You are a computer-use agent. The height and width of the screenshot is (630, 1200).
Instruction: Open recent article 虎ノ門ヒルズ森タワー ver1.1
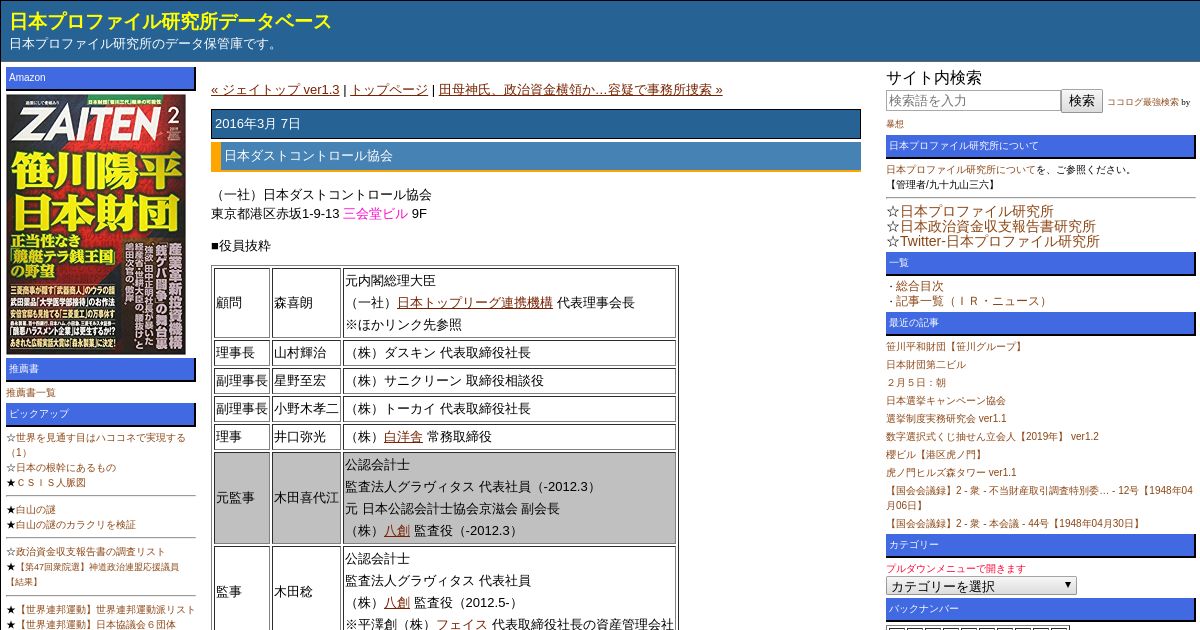951,473
